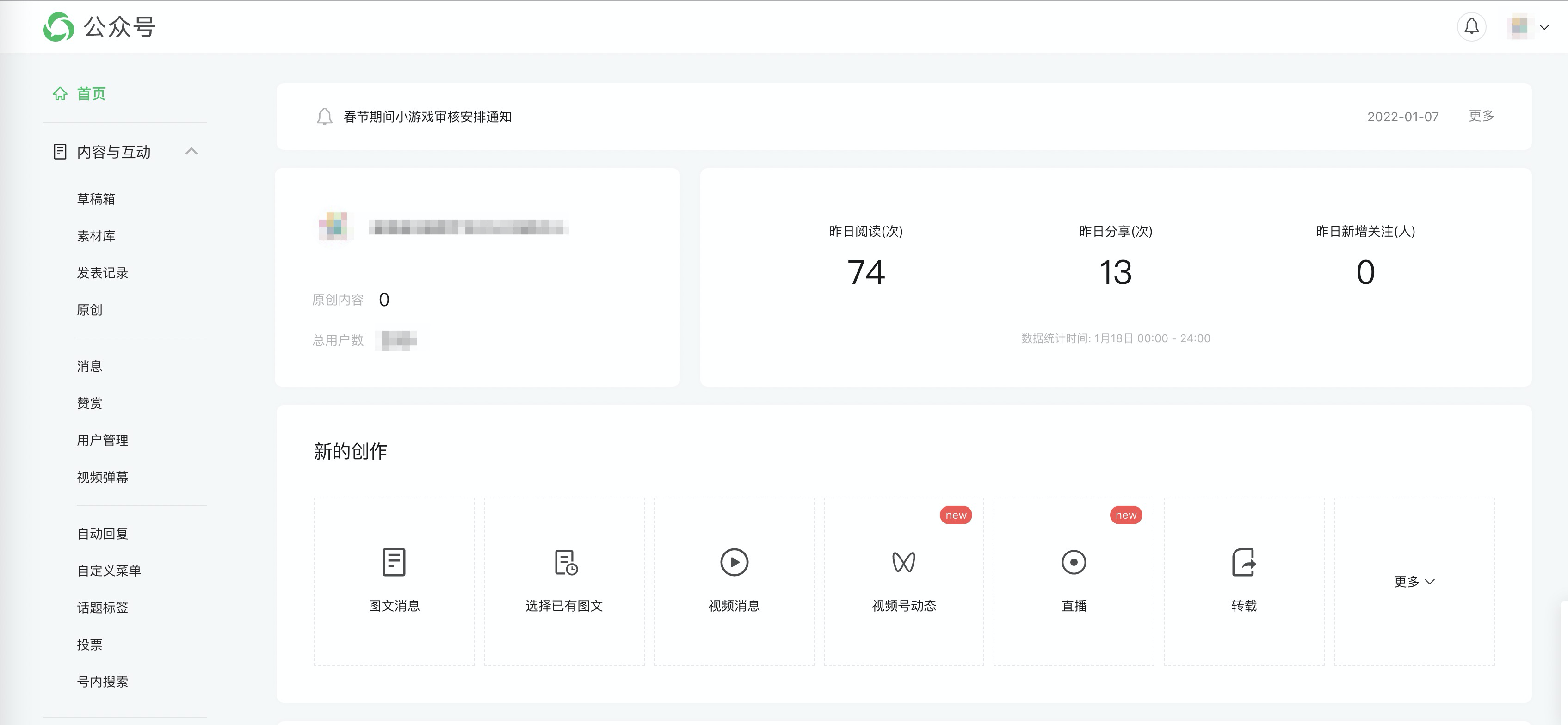Select 素材库 from the sidebar
The image size is (1568, 725).
pos(96,236)
